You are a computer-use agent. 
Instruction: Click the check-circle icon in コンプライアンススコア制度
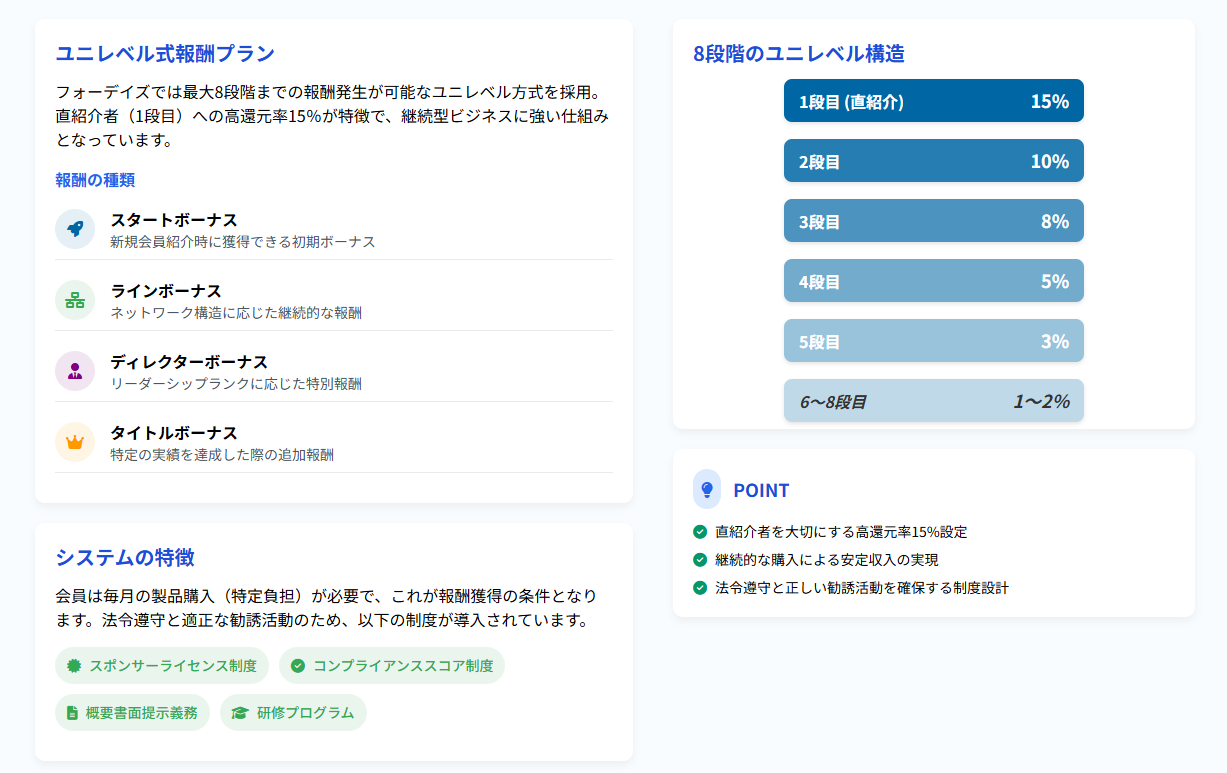(x=298, y=666)
